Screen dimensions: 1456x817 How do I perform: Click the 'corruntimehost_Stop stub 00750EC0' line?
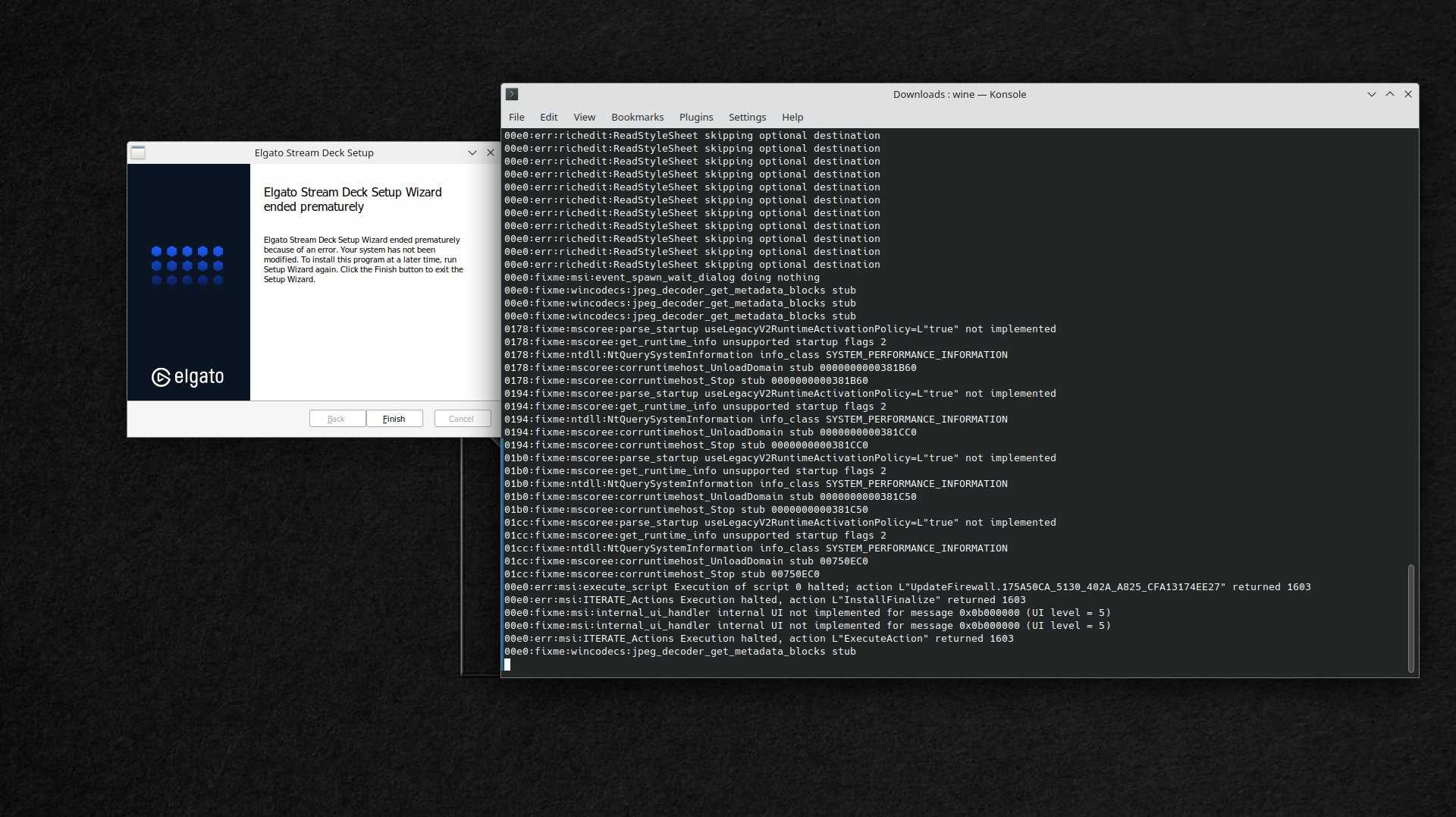pos(661,574)
